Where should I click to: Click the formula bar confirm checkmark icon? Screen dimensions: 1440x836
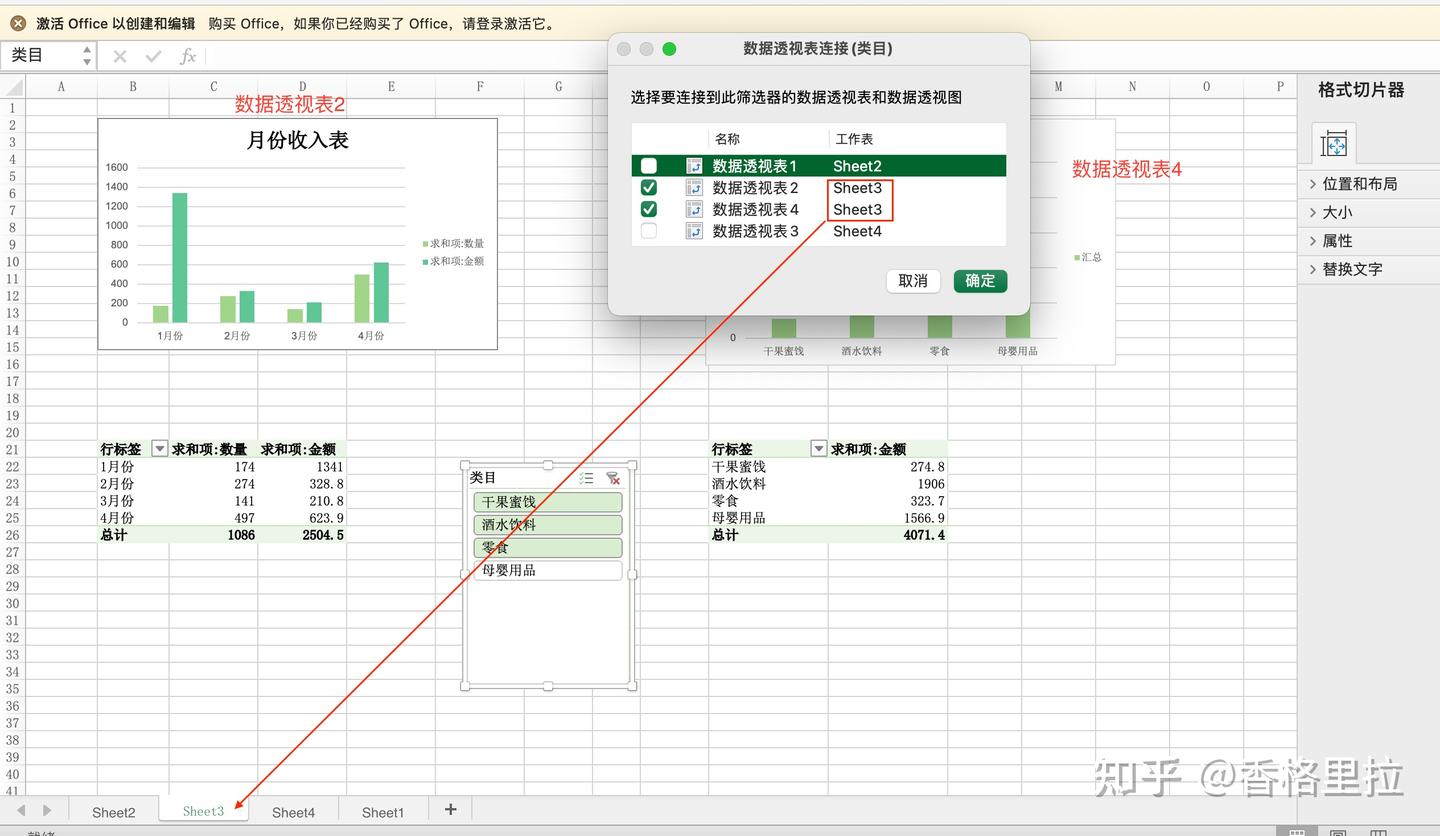[153, 56]
